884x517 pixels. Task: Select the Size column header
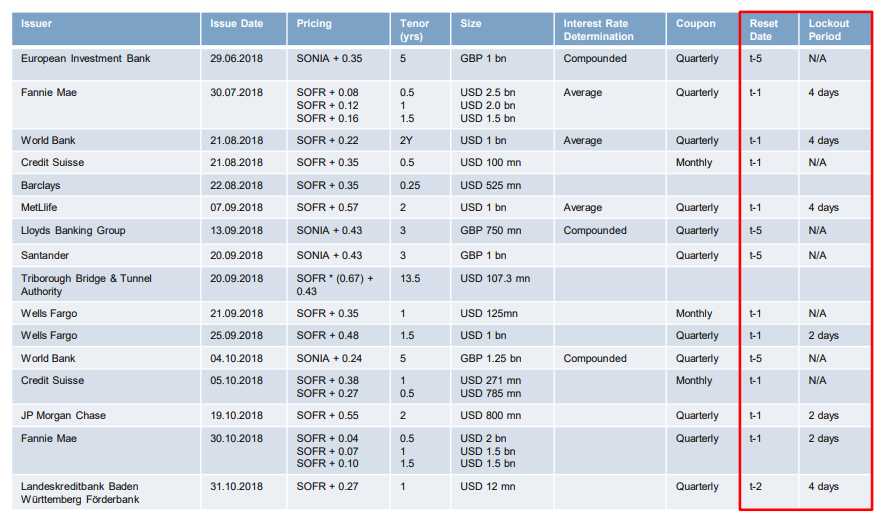click(x=502, y=29)
